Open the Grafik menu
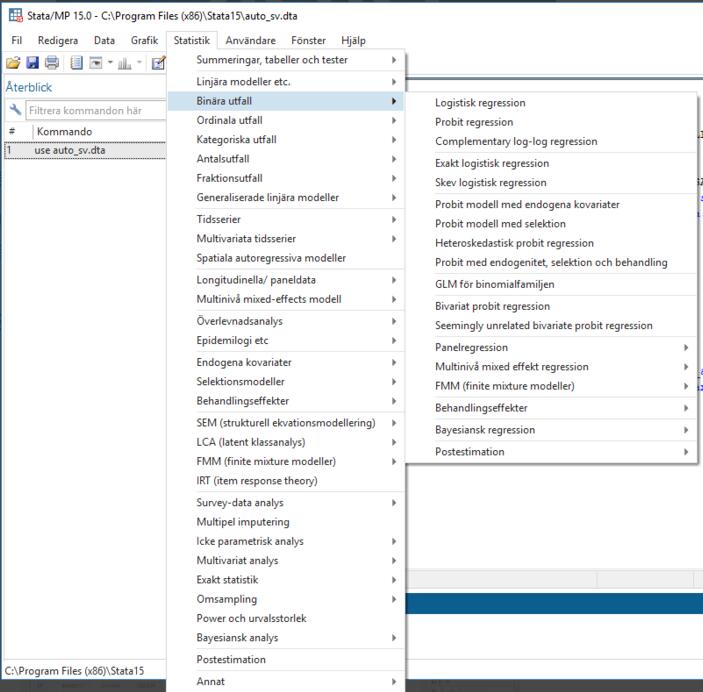This screenshot has height=692, width=703. pyautogui.click(x=144, y=40)
